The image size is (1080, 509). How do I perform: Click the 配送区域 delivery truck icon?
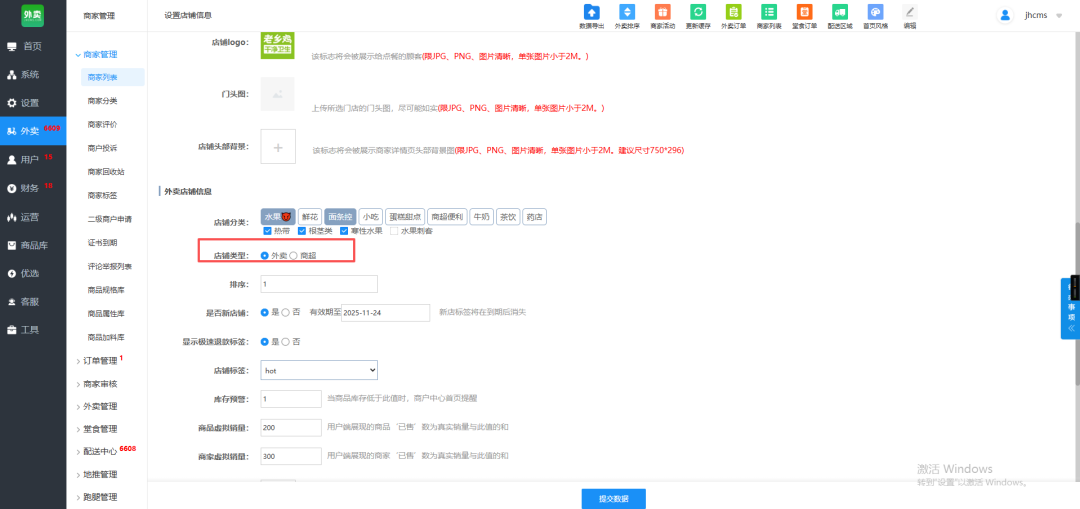coord(840,13)
